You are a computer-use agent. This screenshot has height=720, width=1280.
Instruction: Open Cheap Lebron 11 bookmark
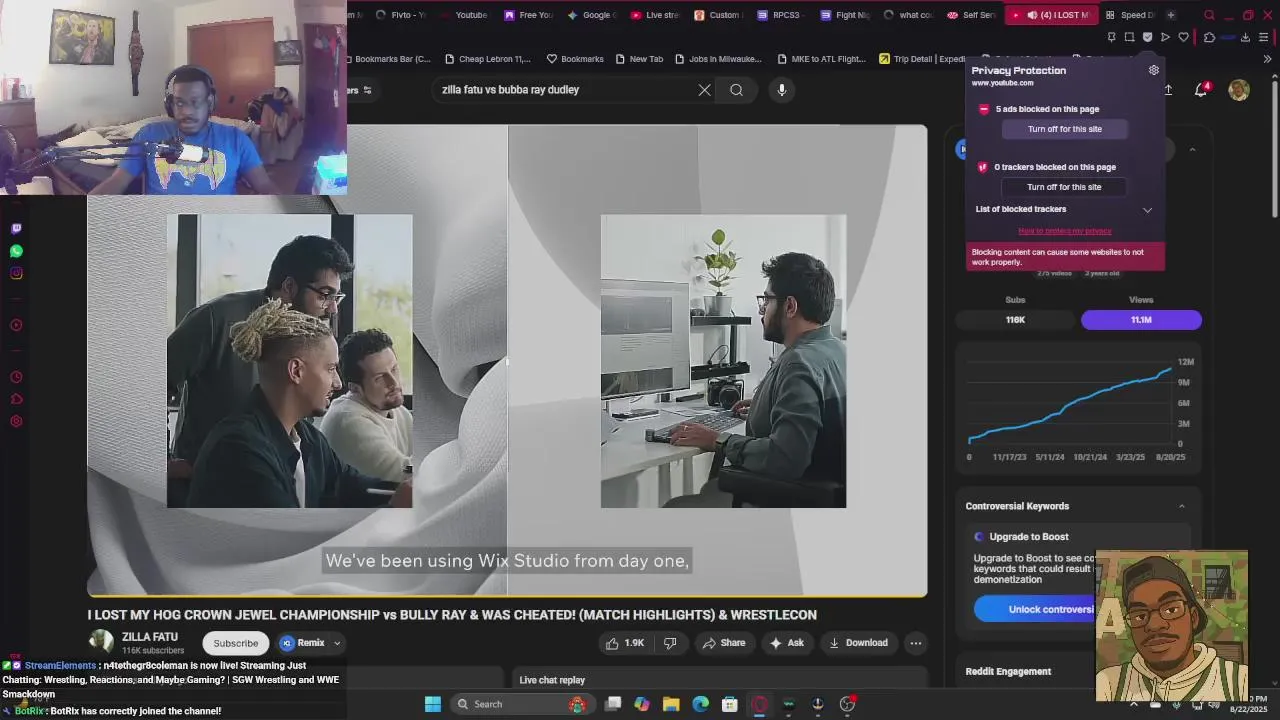[x=488, y=59]
